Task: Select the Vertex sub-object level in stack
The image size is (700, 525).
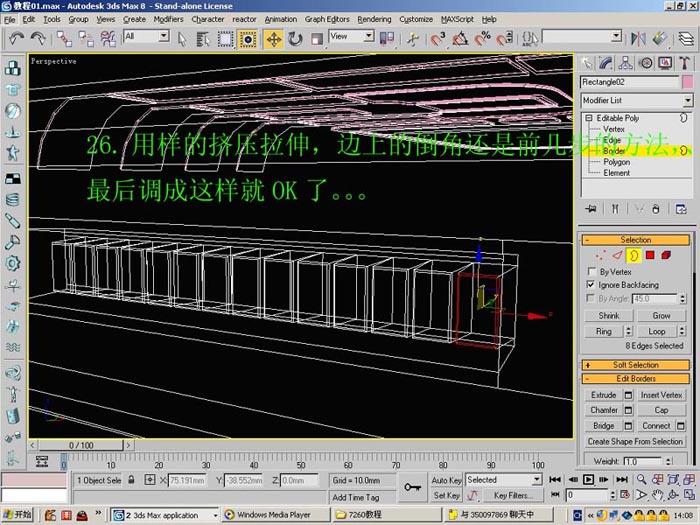Action: point(614,129)
